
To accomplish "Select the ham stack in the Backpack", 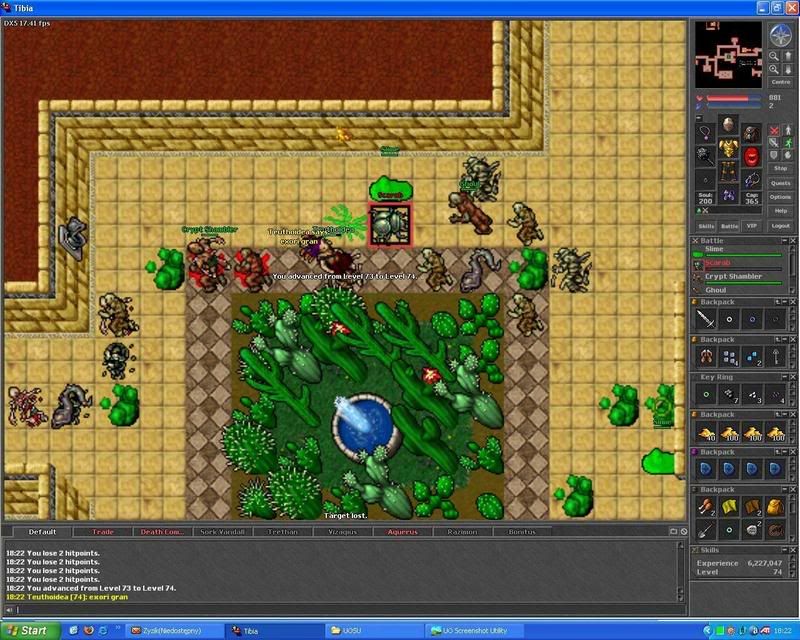I will click(x=706, y=507).
